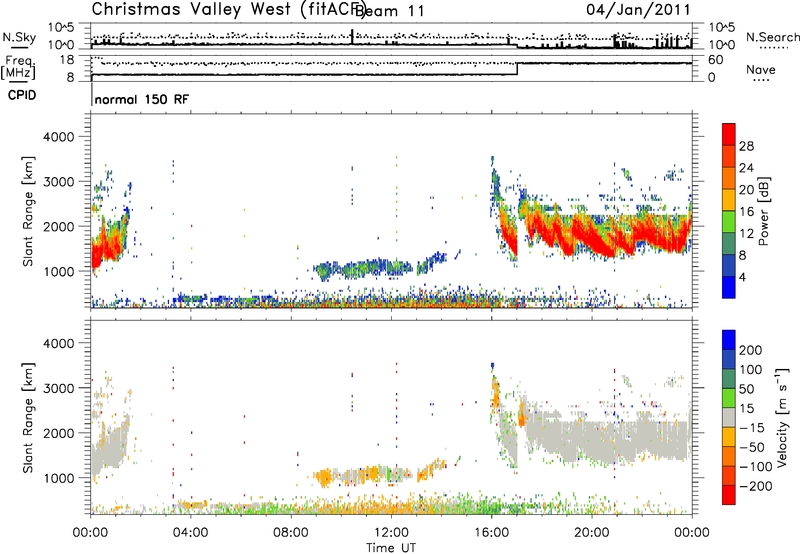800x554 pixels.
Task: Click the '12:00' time tick label
Action: 391,533
